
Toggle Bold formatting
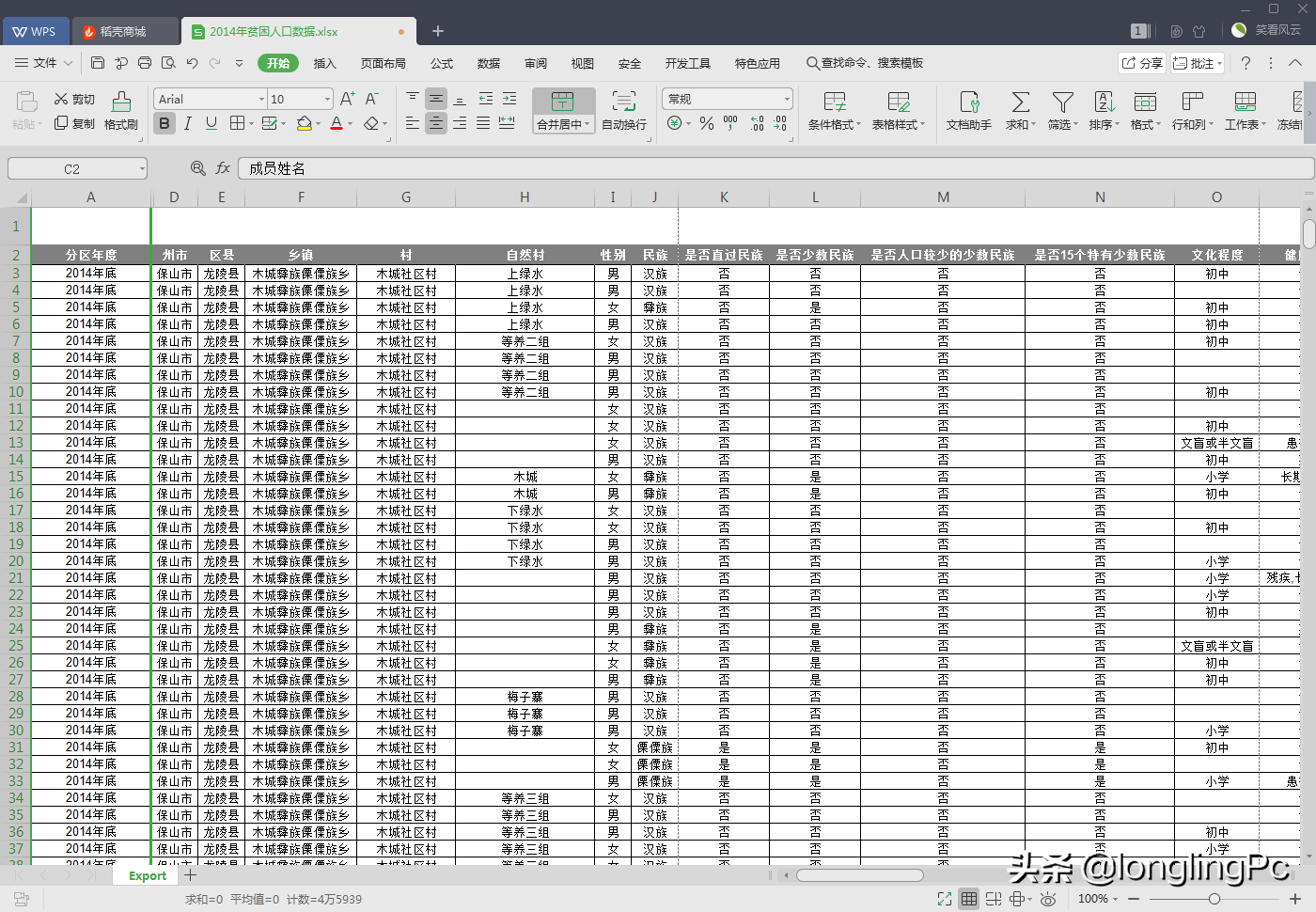coord(164,123)
